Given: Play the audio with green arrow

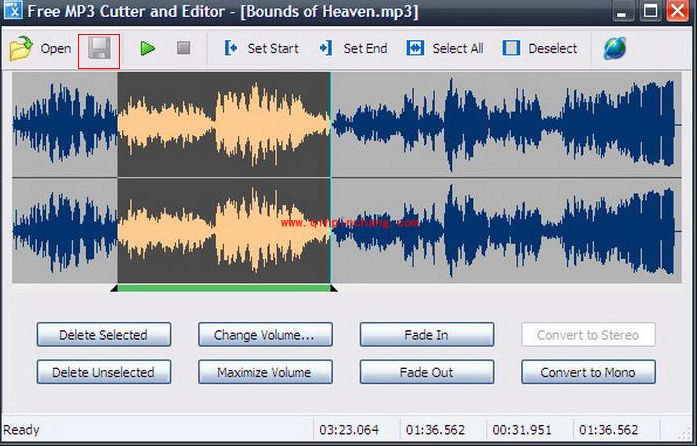Looking at the screenshot, I should click(148, 48).
